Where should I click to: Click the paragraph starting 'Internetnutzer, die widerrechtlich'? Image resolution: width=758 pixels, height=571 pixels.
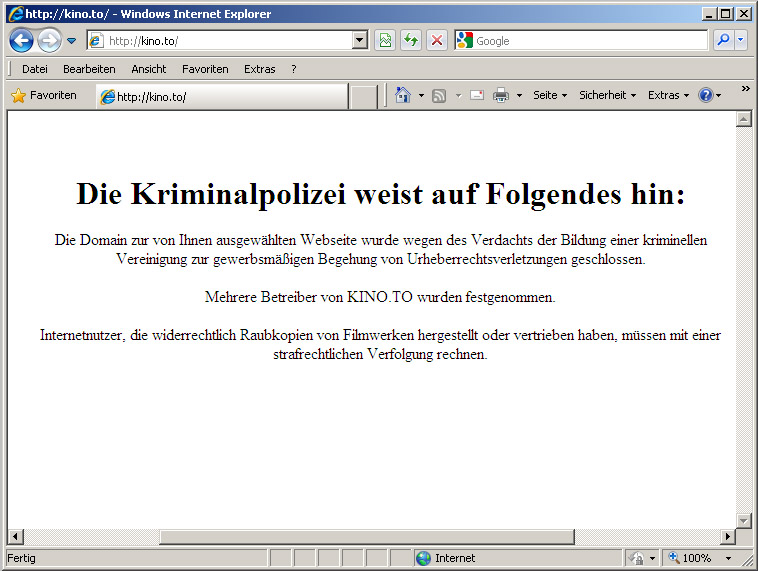coord(380,344)
